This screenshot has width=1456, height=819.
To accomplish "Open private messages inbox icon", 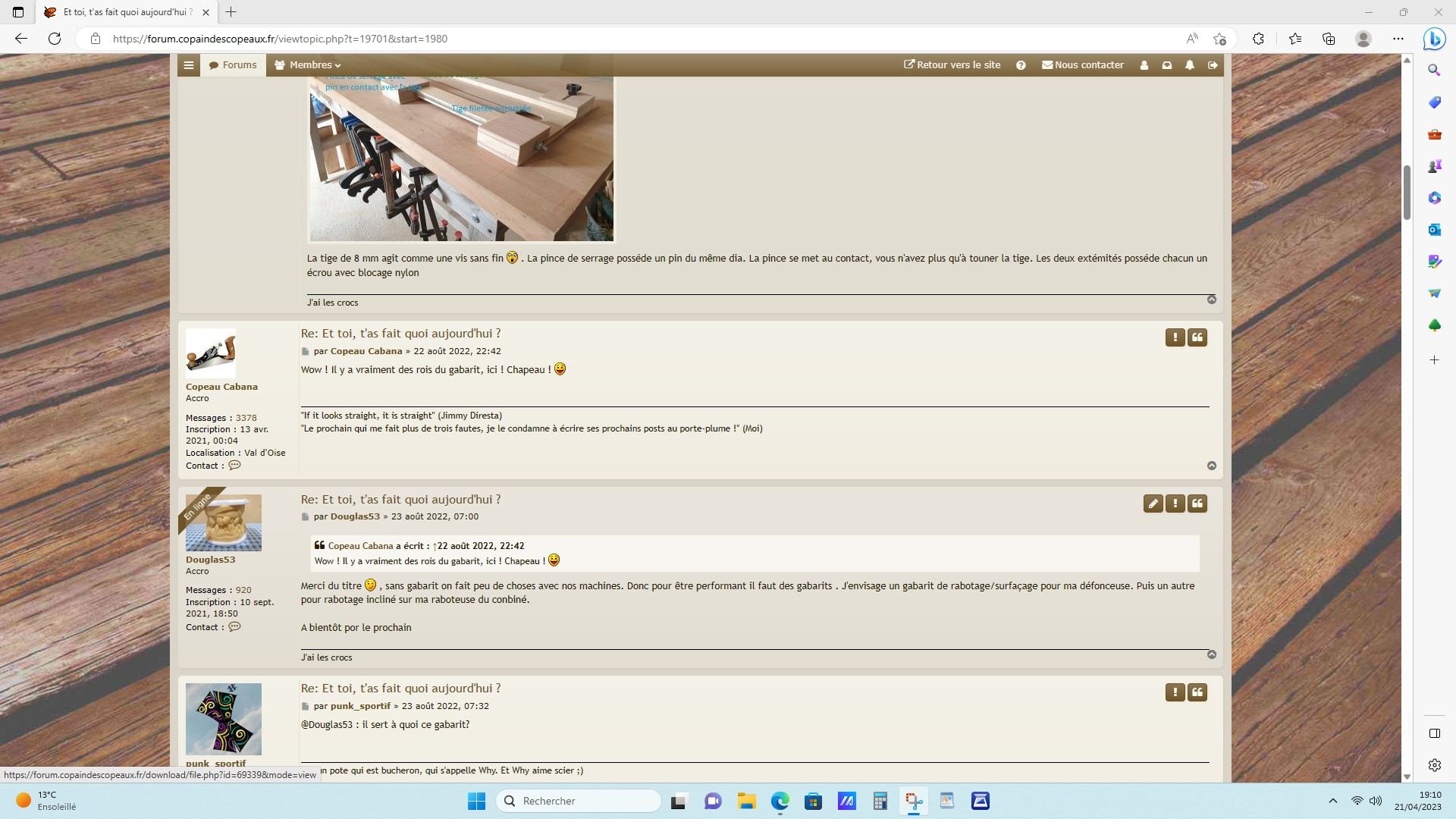I will coord(1167,65).
